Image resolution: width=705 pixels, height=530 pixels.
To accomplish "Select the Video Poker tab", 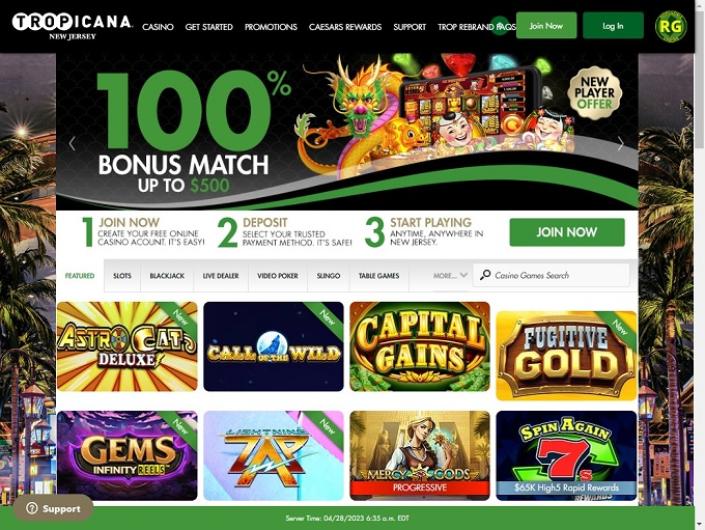I will pos(277,276).
